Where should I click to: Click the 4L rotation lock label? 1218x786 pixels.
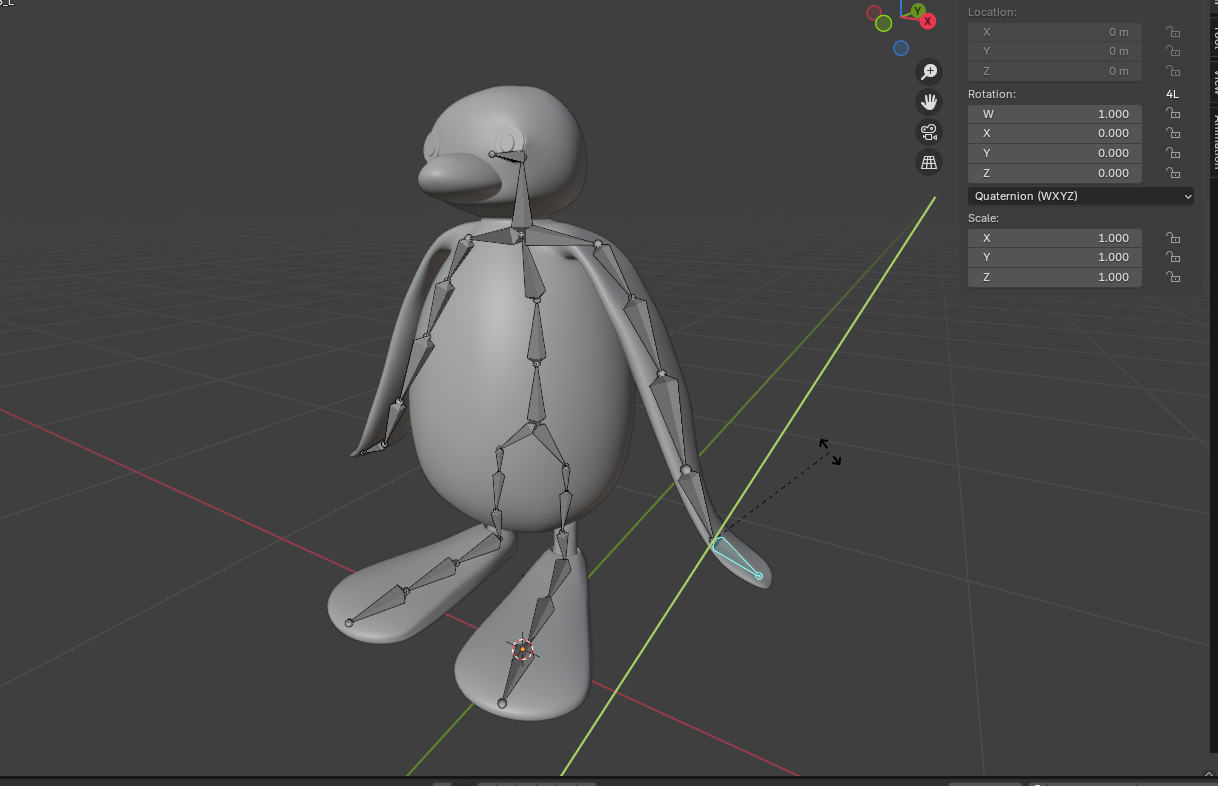pyautogui.click(x=1172, y=94)
